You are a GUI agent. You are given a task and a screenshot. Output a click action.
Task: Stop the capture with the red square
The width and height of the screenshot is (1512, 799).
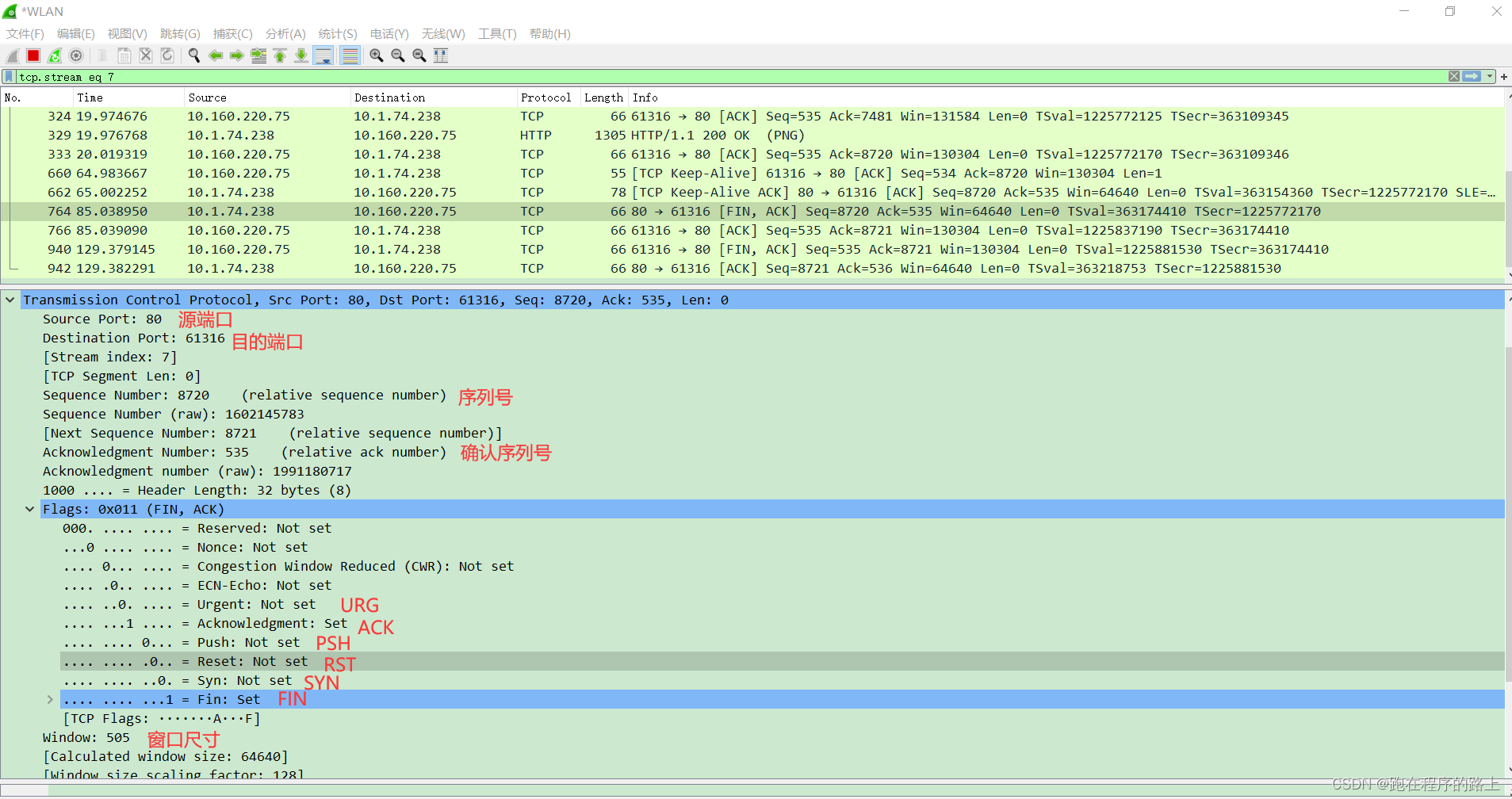coord(33,55)
